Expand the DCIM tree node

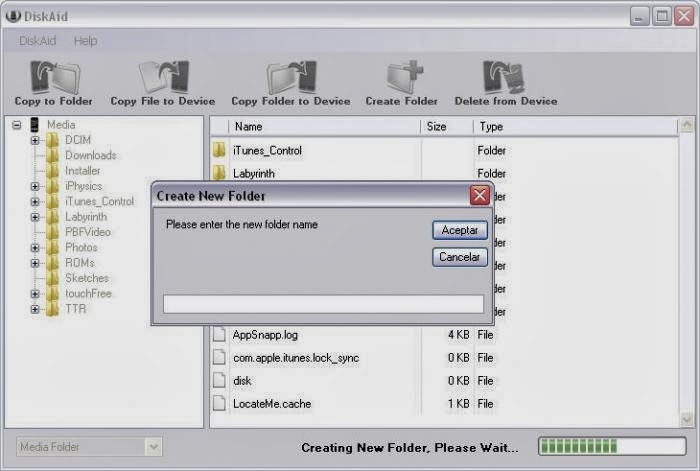tap(35, 140)
